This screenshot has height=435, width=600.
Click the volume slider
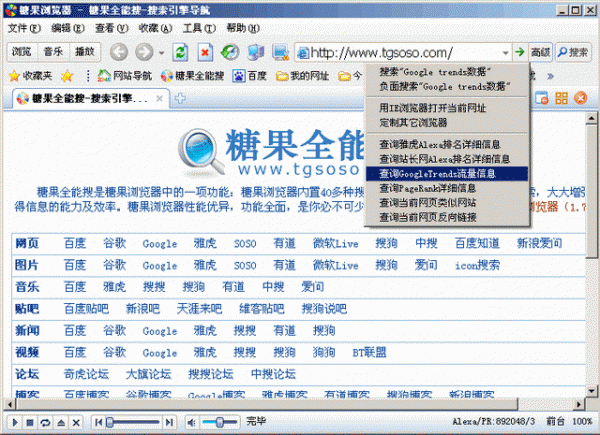(x=219, y=422)
